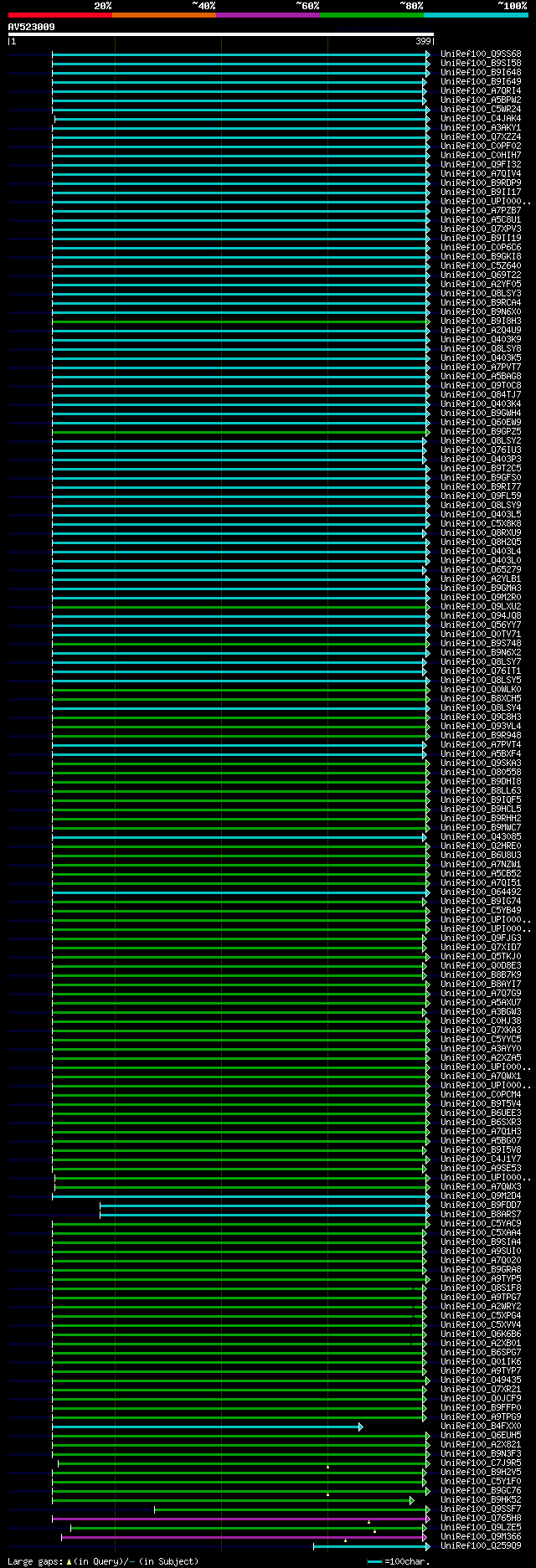Select the UniRef100_Q7XZZ4 label
The image size is (536, 1568).
[x=481, y=137]
